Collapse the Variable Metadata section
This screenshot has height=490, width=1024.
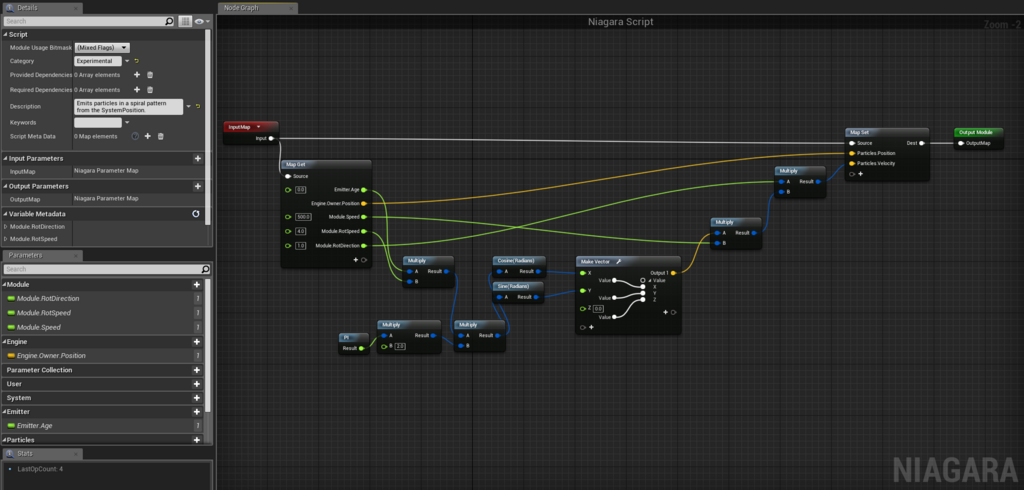[6, 214]
